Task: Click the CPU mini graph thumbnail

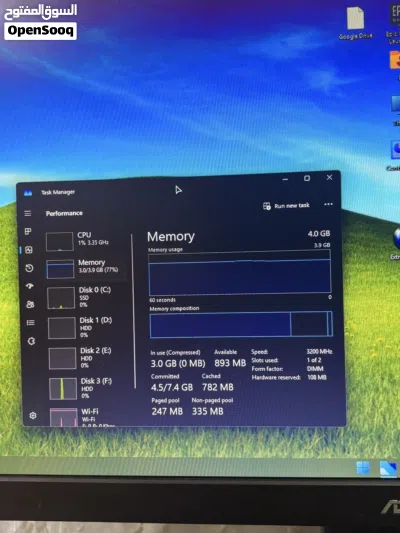Action: [x=59, y=241]
